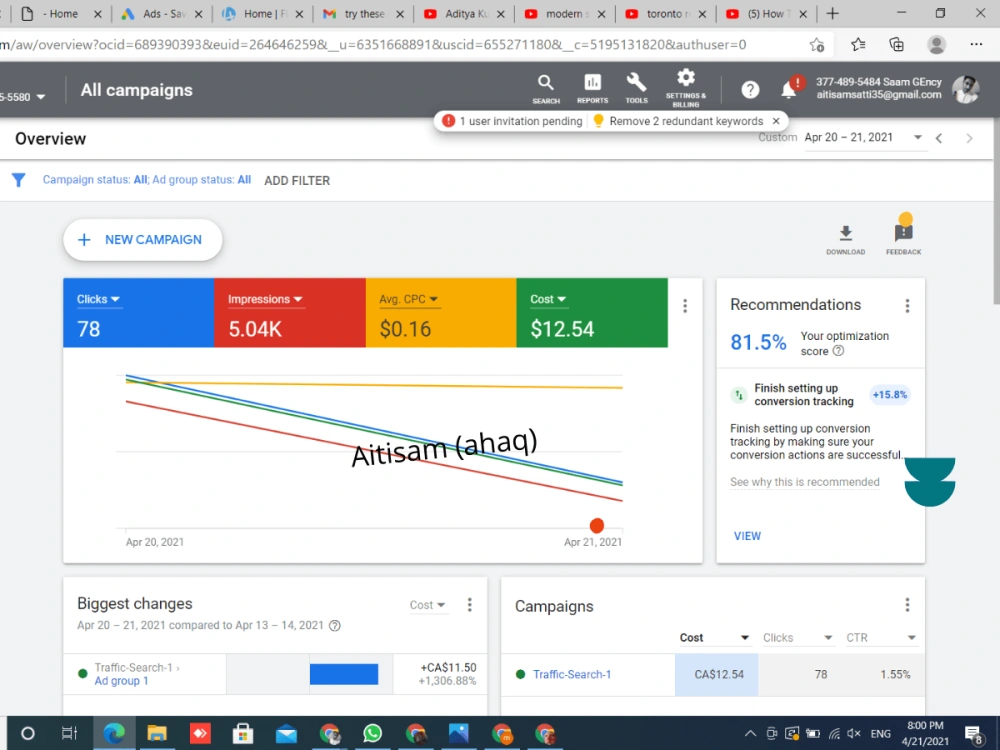Image resolution: width=1000 pixels, height=750 pixels.
Task: Open Recommendations card three-dot menu
Action: tap(907, 306)
